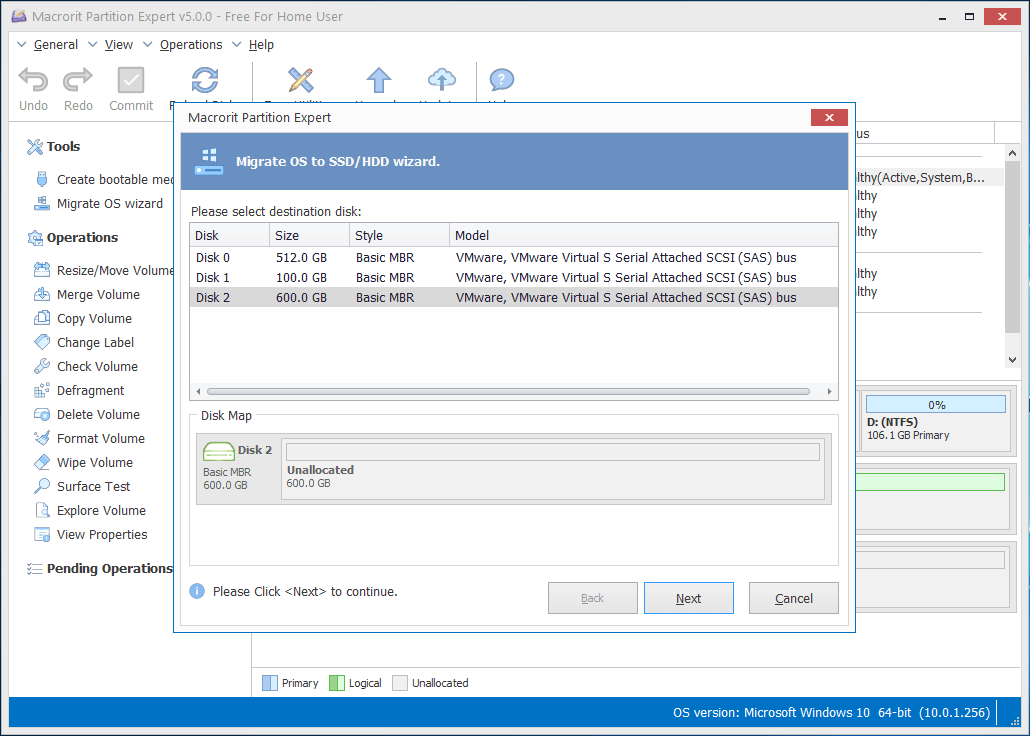This screenshot has width=1030, height=736.
Task: Click the D: (NTFS) 0% usage bar
Action: click(935, 404)
